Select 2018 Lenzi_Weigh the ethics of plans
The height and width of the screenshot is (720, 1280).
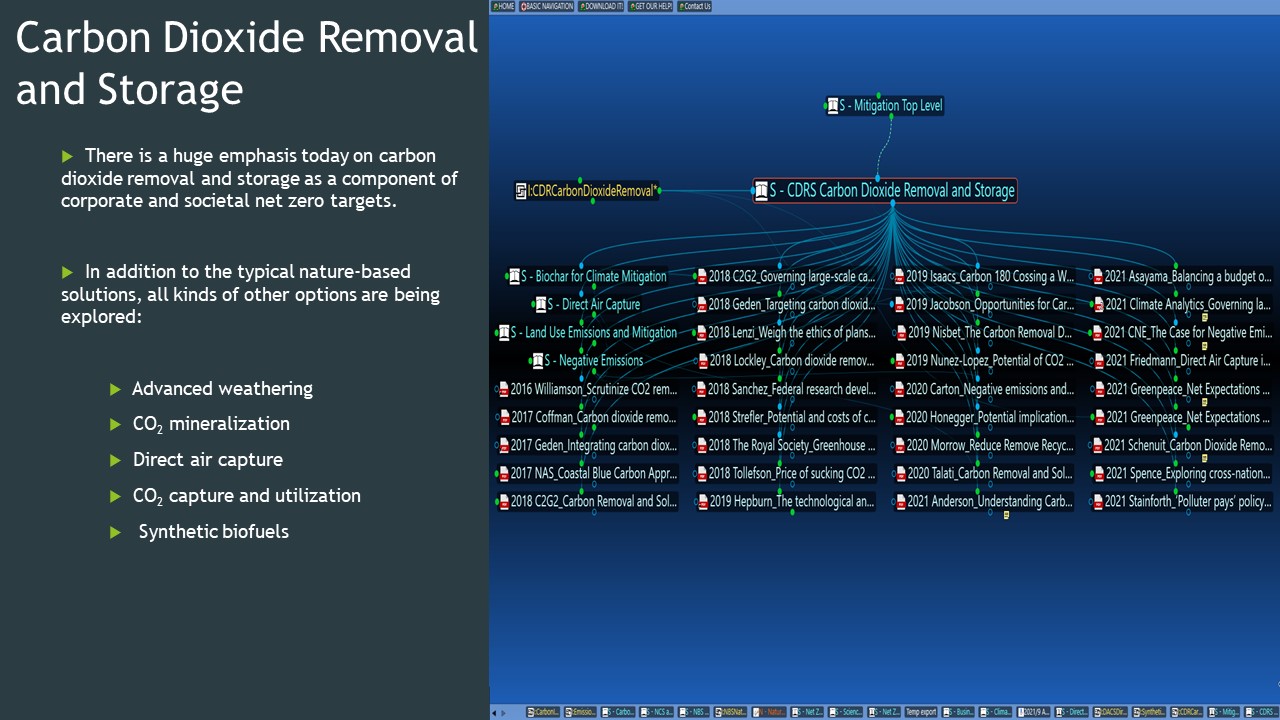click(786, 332)
